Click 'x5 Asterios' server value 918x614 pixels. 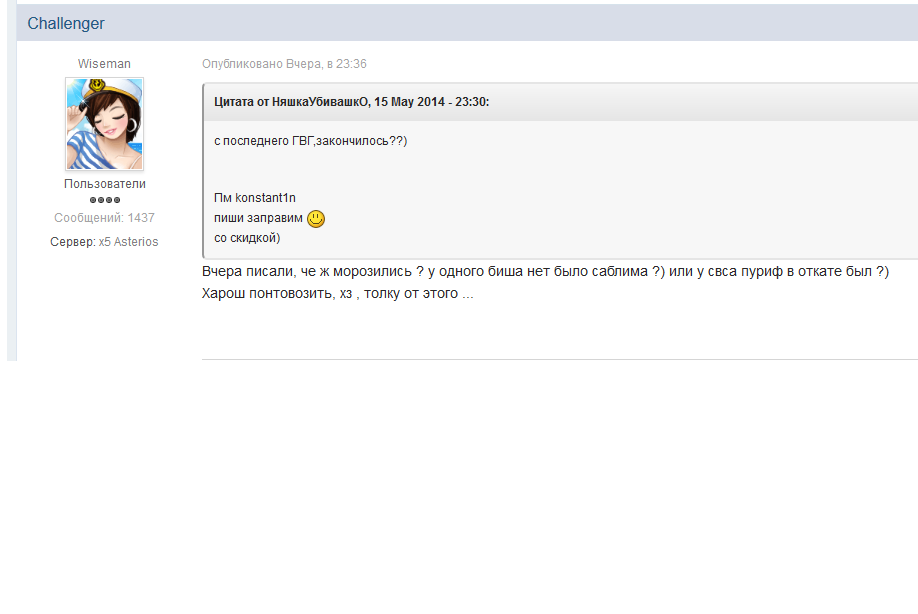click(128, 242)
